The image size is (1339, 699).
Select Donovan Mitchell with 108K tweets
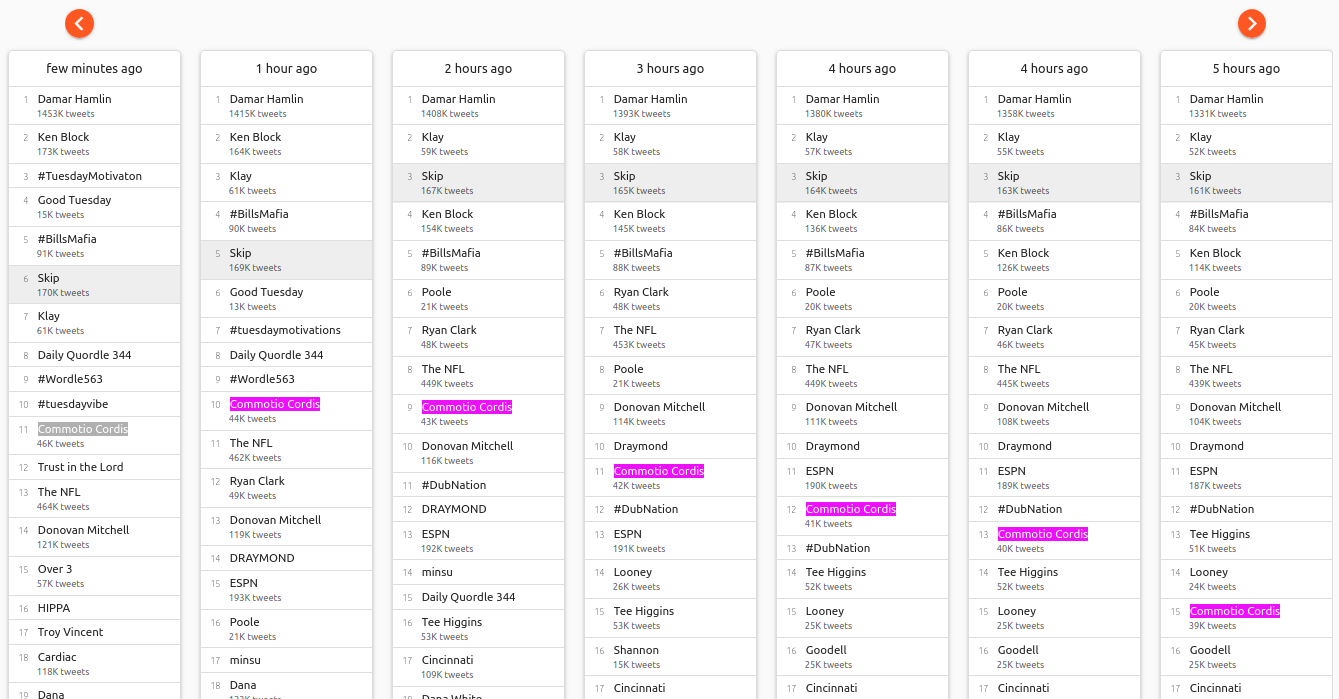pyautogui.click(x=1055, y=414)
